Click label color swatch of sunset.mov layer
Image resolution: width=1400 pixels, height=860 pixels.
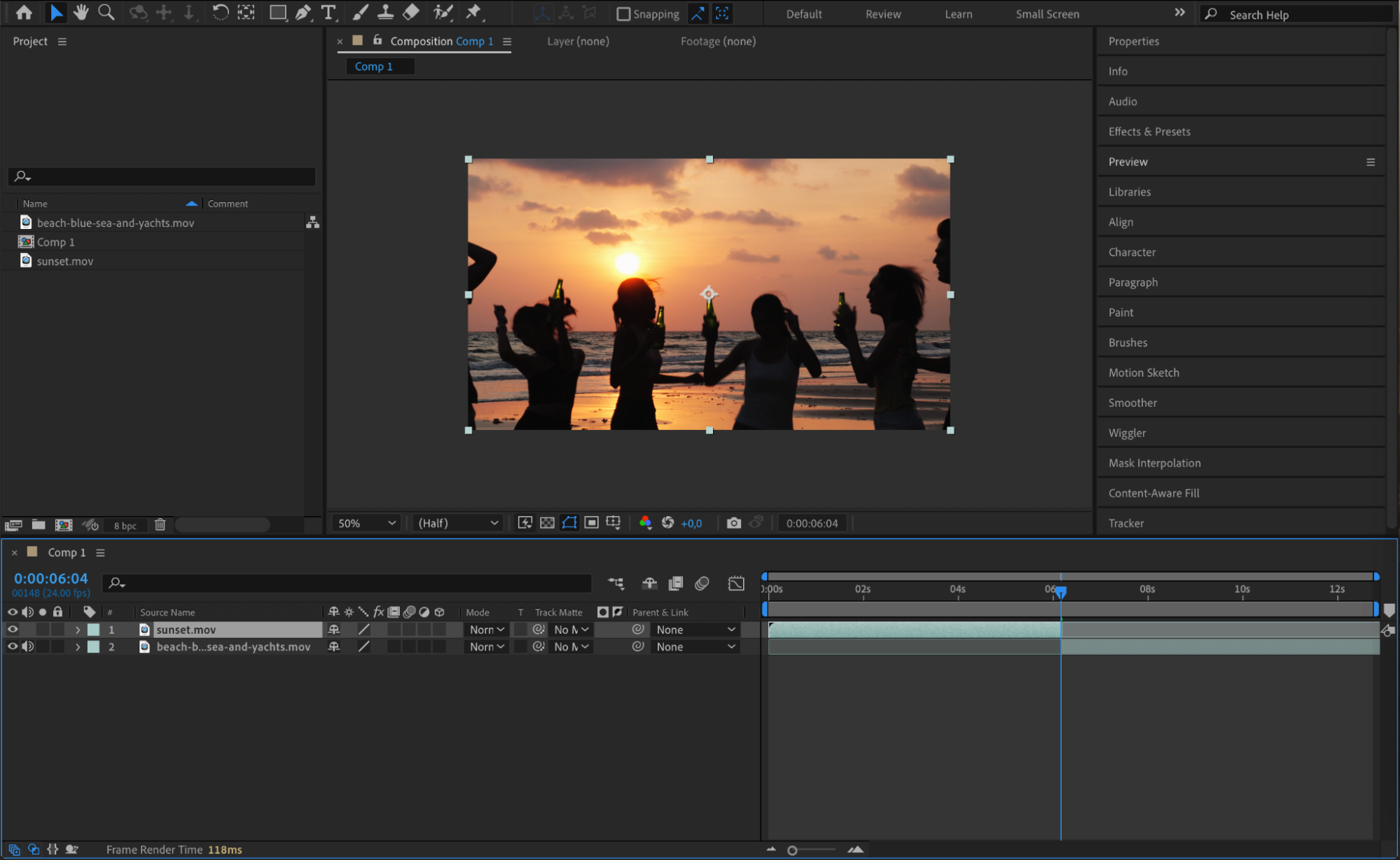click(x=93, y=630)
